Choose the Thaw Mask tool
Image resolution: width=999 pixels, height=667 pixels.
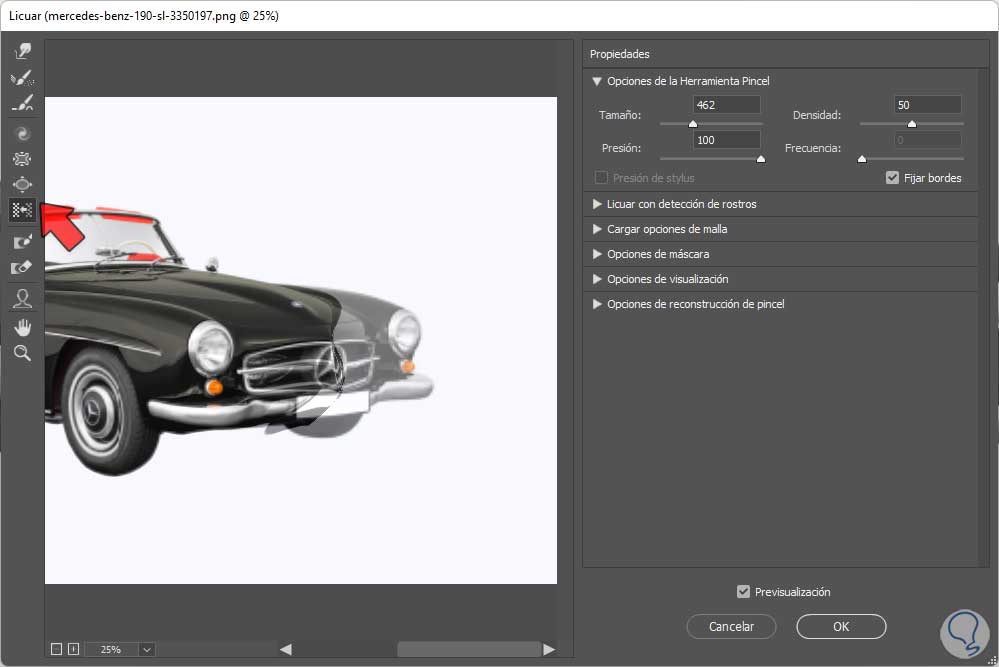[22, 268]
